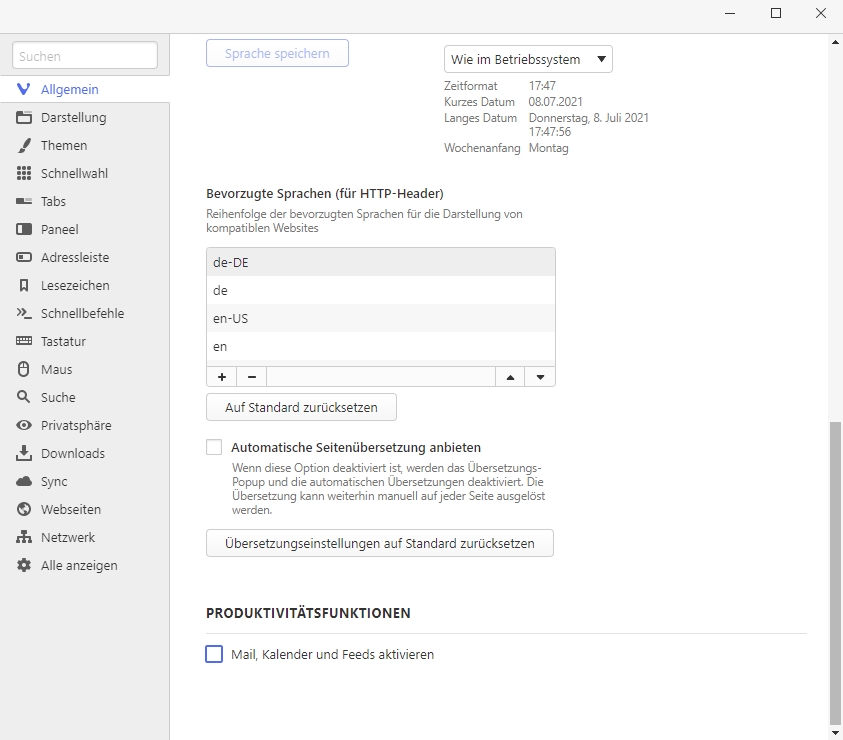Click Auf Standard zurücksetzen button

[x=301, y=407]
